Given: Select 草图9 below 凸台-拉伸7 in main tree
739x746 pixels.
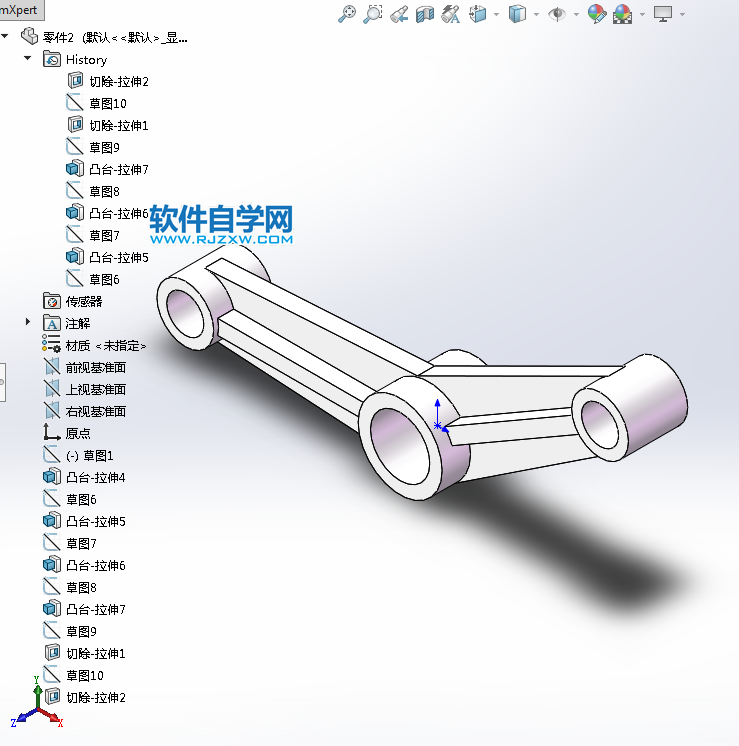Looking at the screenshot, I should coord(70,631).
